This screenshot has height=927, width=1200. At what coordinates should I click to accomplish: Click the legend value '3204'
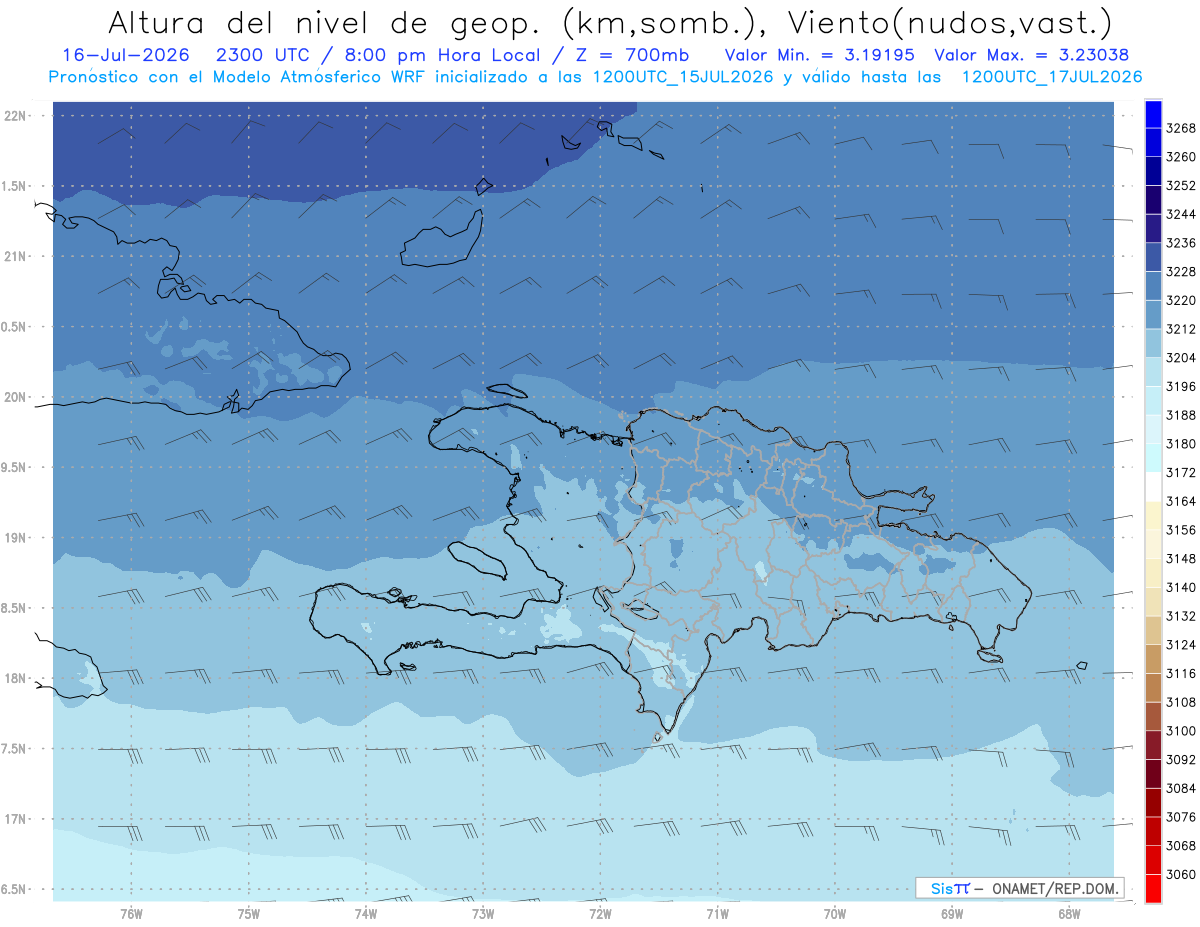(1181, 358)
